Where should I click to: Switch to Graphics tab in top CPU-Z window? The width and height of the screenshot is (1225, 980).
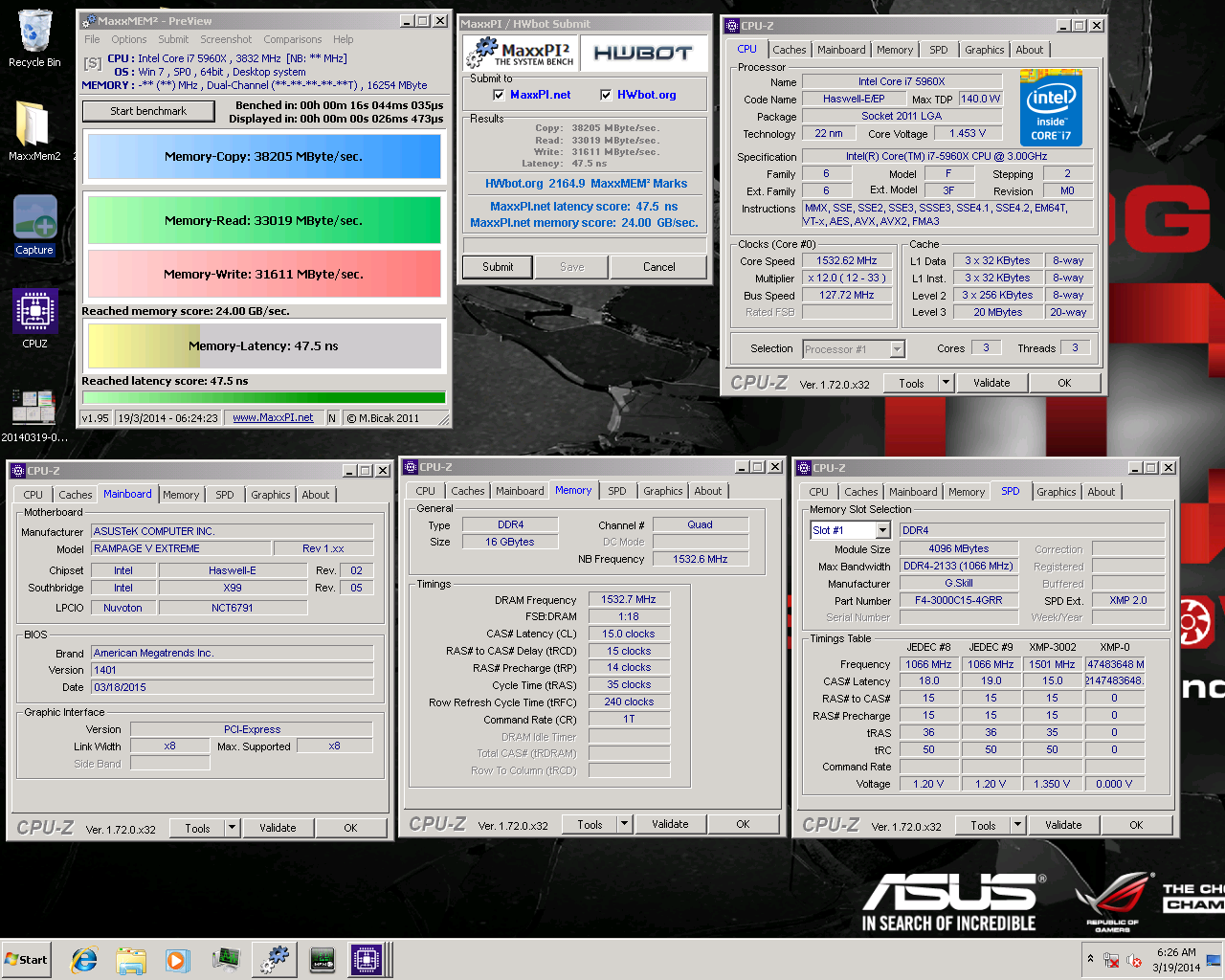(985, 50)
